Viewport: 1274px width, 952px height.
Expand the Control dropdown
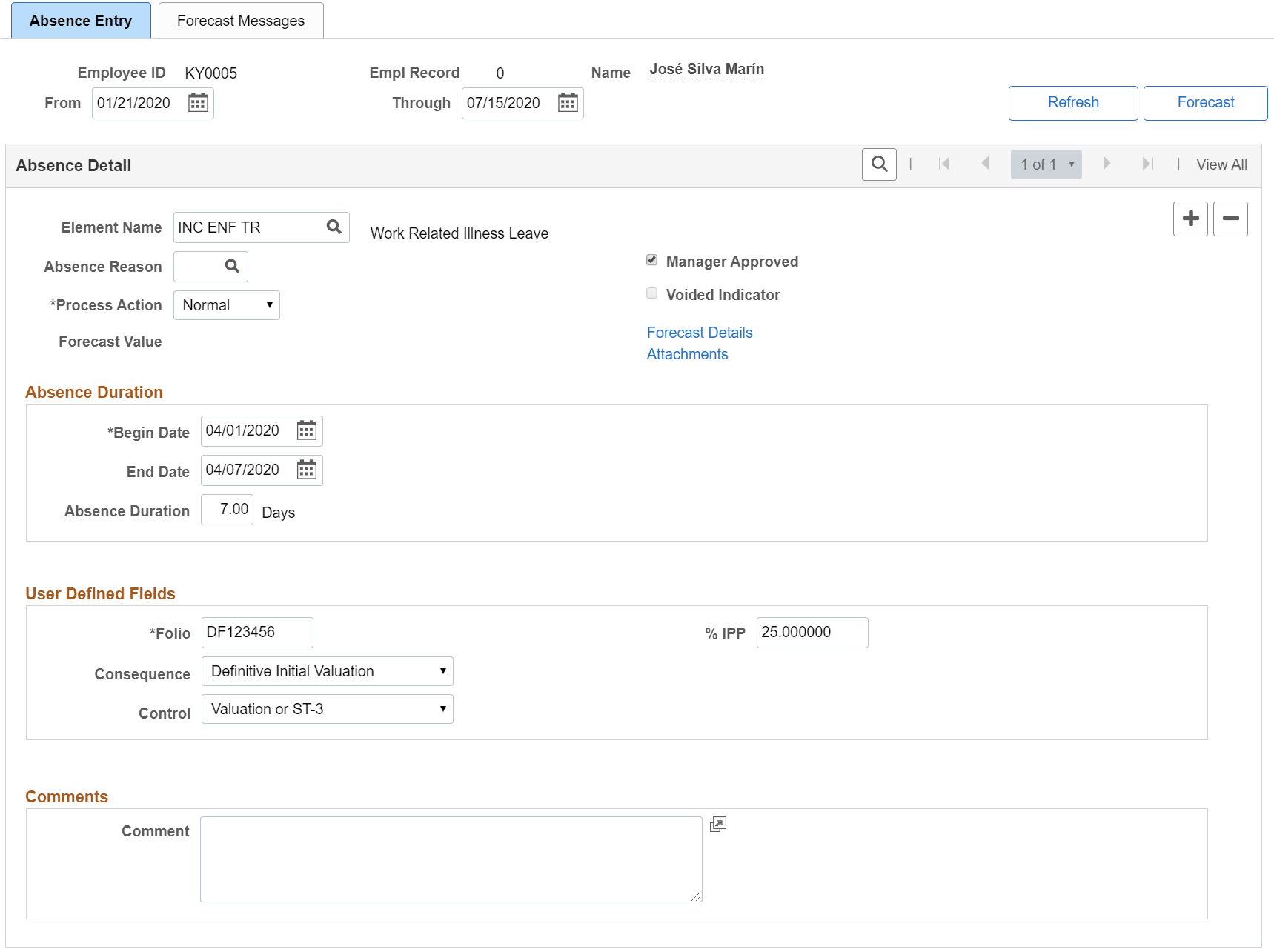[328, 709]
